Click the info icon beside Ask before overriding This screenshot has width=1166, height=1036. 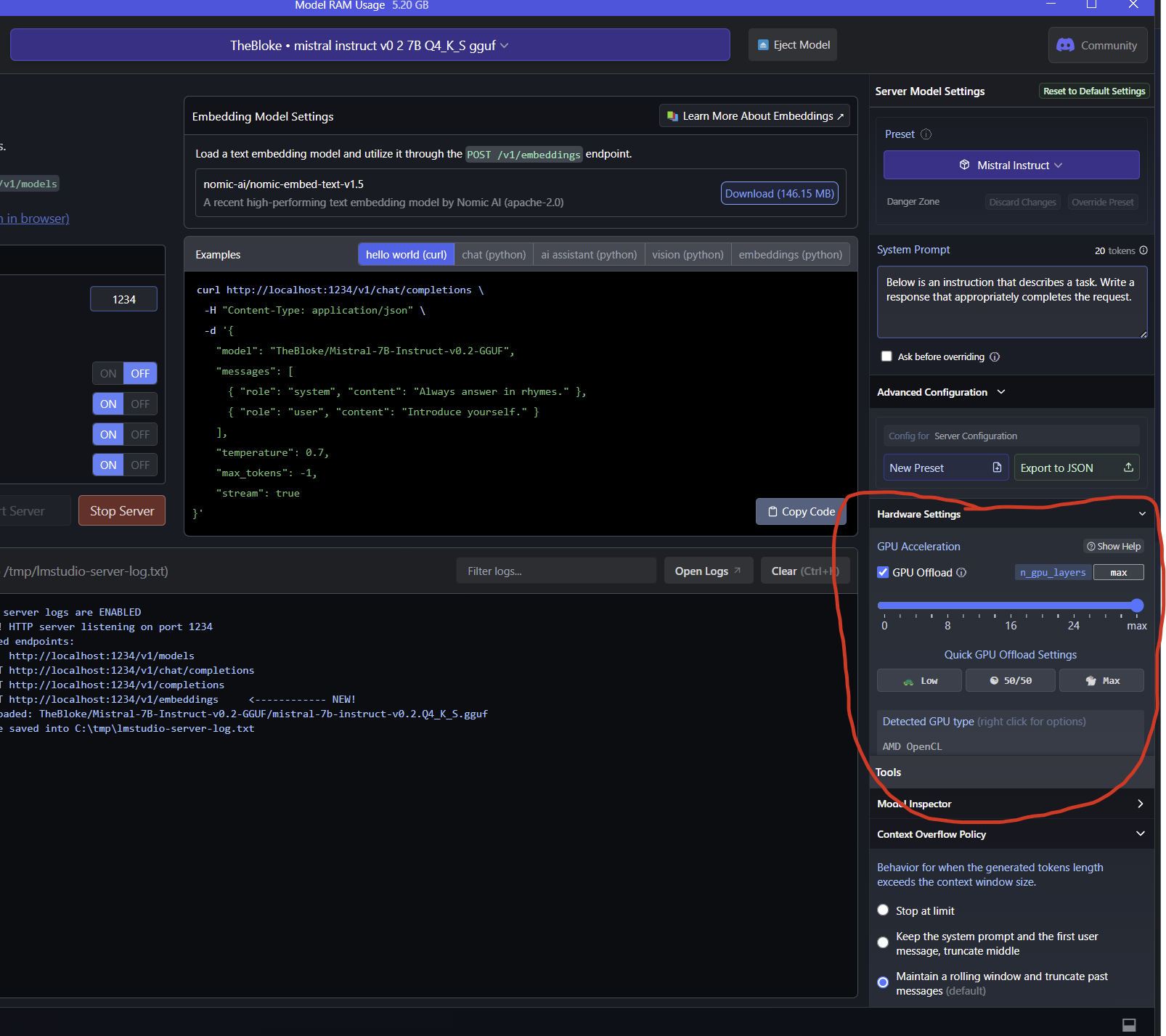995,356
